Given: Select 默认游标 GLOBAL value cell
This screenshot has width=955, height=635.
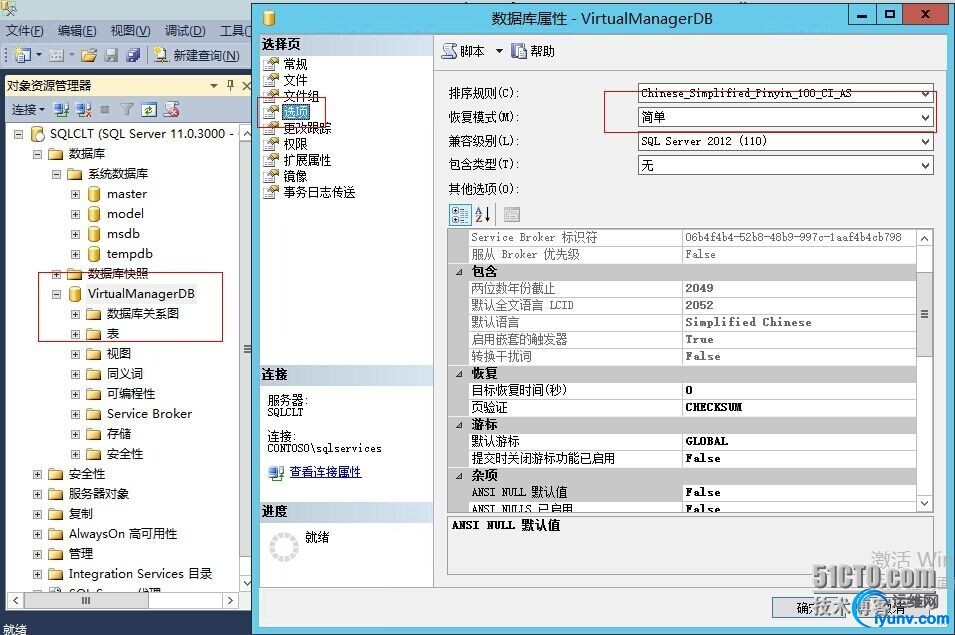Looking at the screenshot, I should point(799,441).
